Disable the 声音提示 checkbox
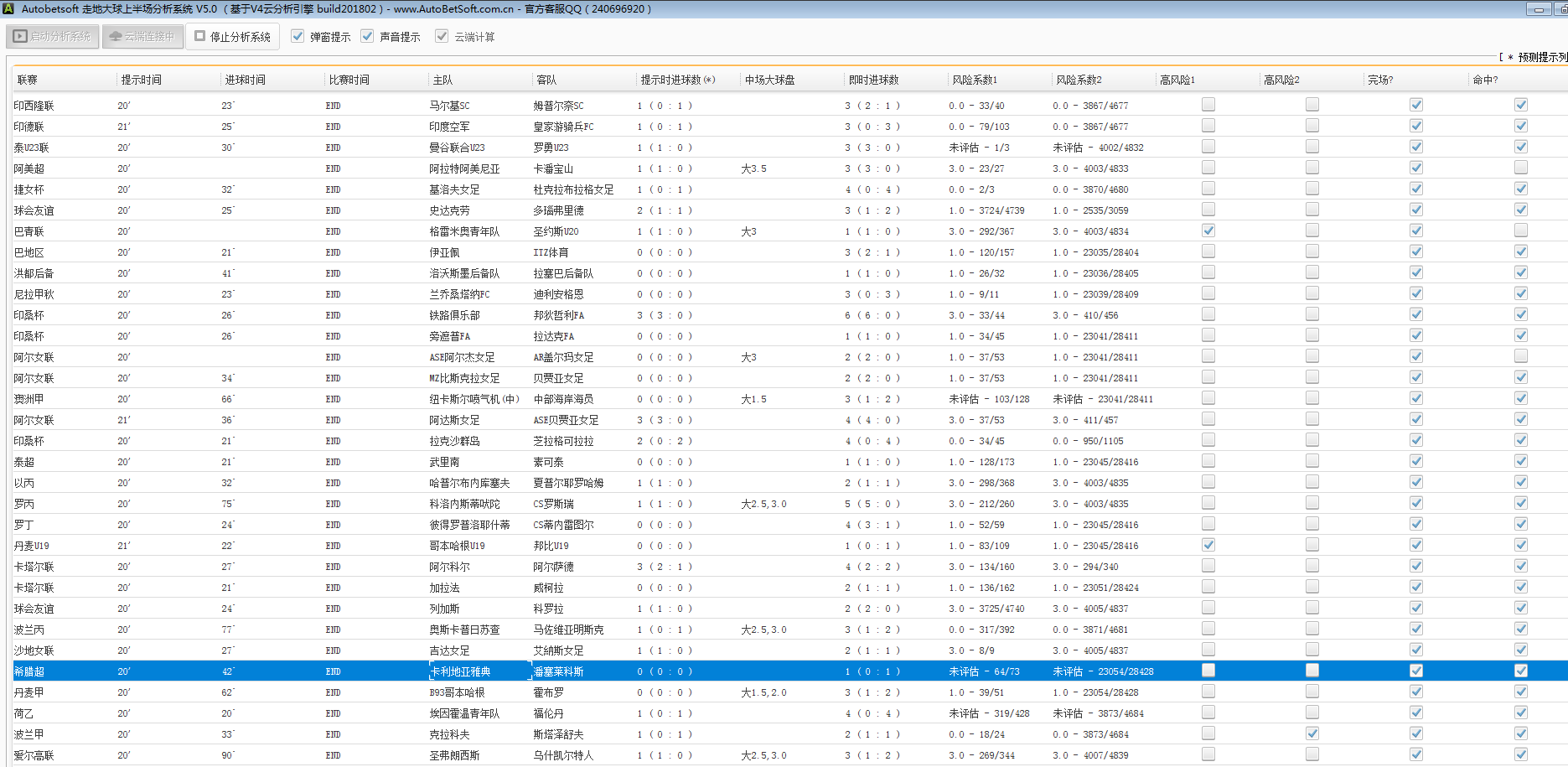 click(367, 37)
